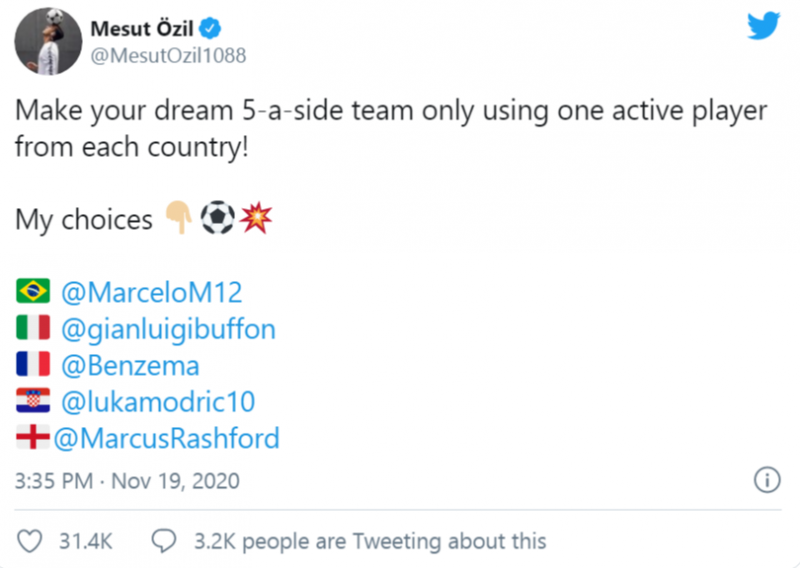Open the @lukamodric10 mention

coord(158,402)
